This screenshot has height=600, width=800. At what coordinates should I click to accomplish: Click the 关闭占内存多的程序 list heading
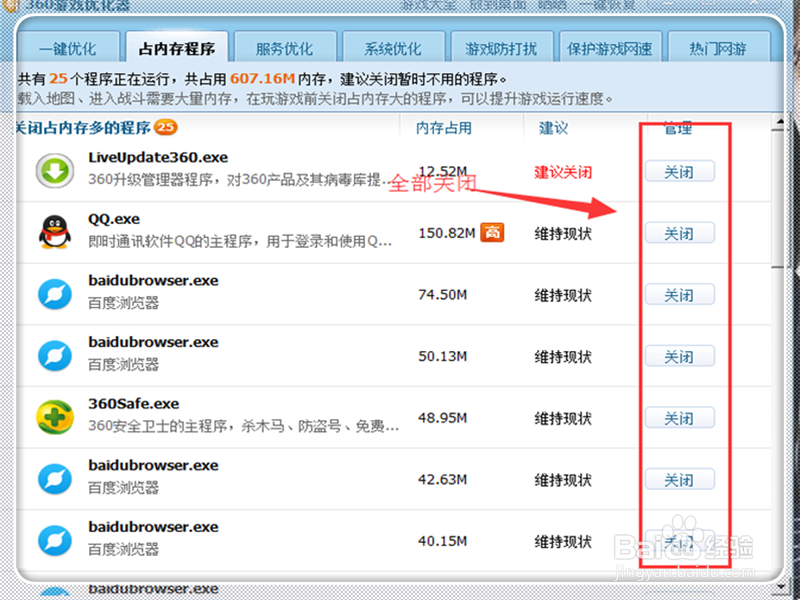tap(83, 127)
